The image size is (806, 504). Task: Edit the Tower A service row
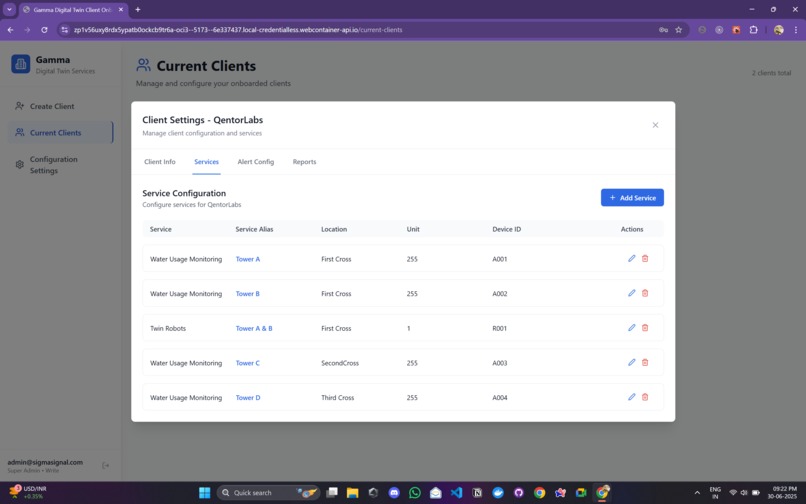[x=631, y=258]
